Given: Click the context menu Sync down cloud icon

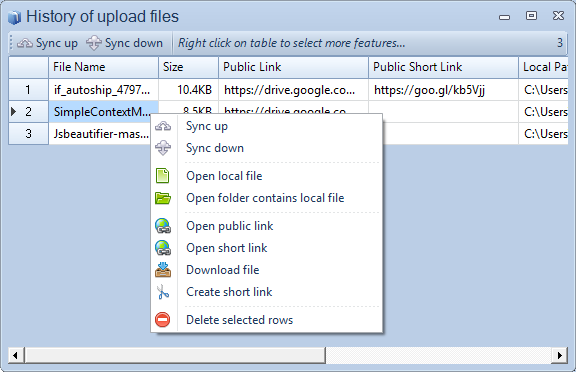Looking at the screenshot, I should (163, 148).
